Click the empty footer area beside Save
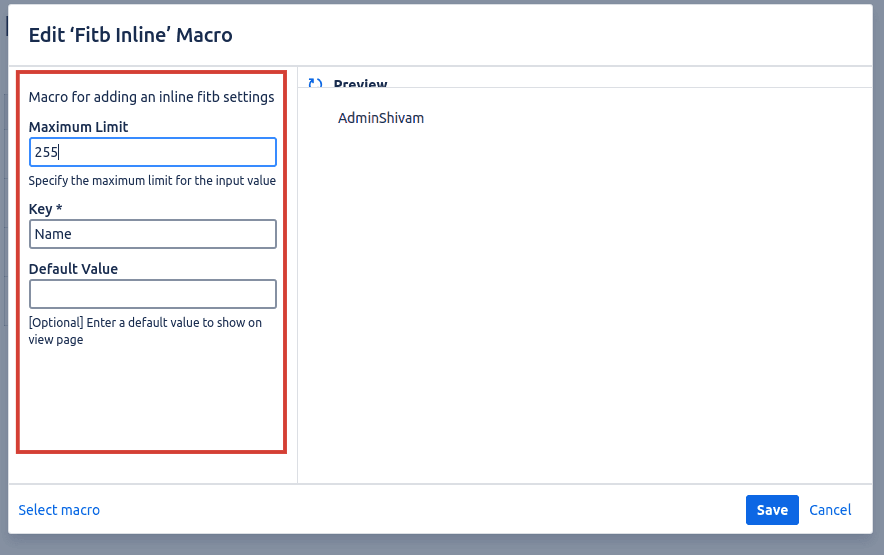 click(x=420, y=510)
